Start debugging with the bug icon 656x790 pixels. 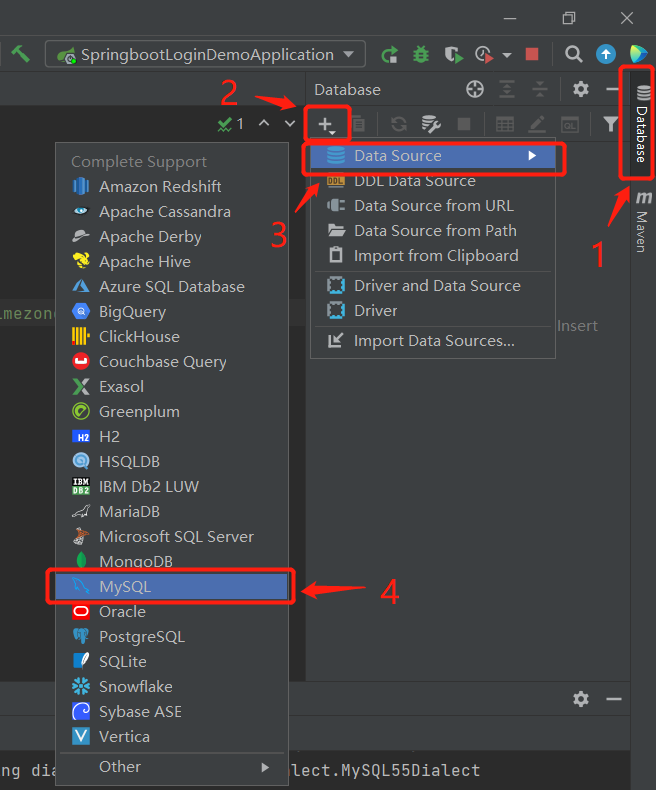(421, 54)
